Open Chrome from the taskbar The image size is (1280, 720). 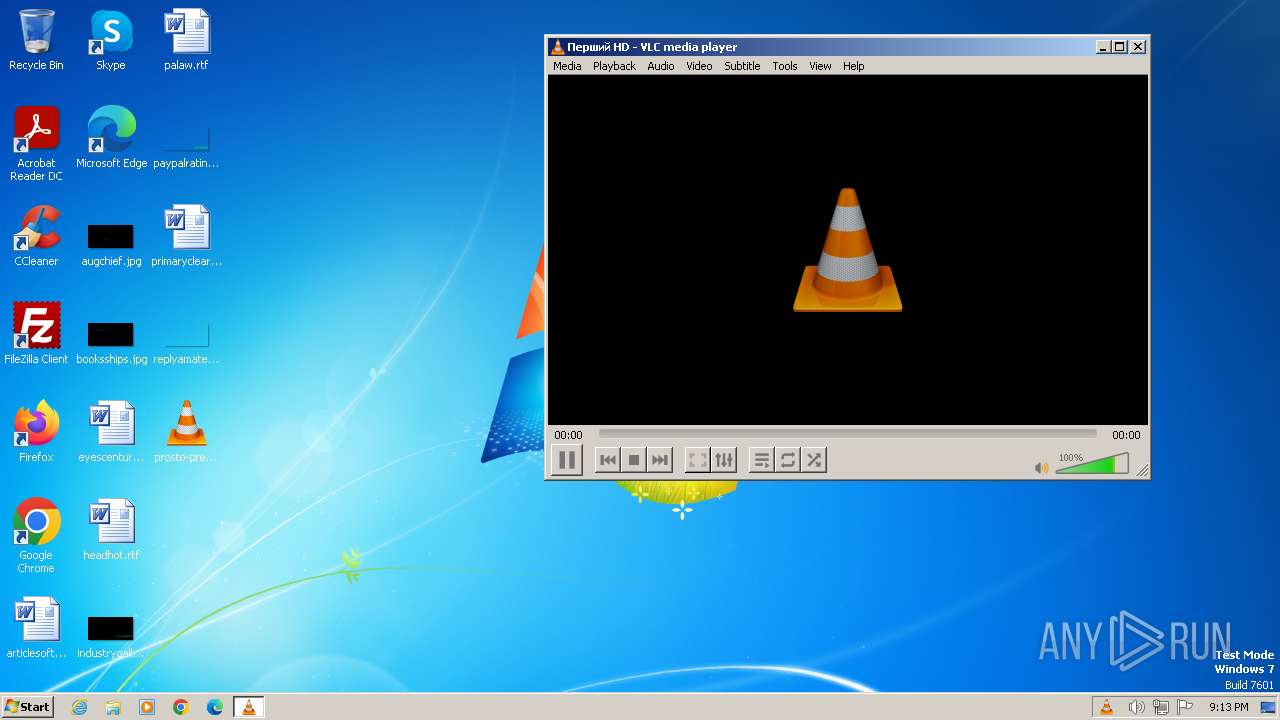(181, 707)
